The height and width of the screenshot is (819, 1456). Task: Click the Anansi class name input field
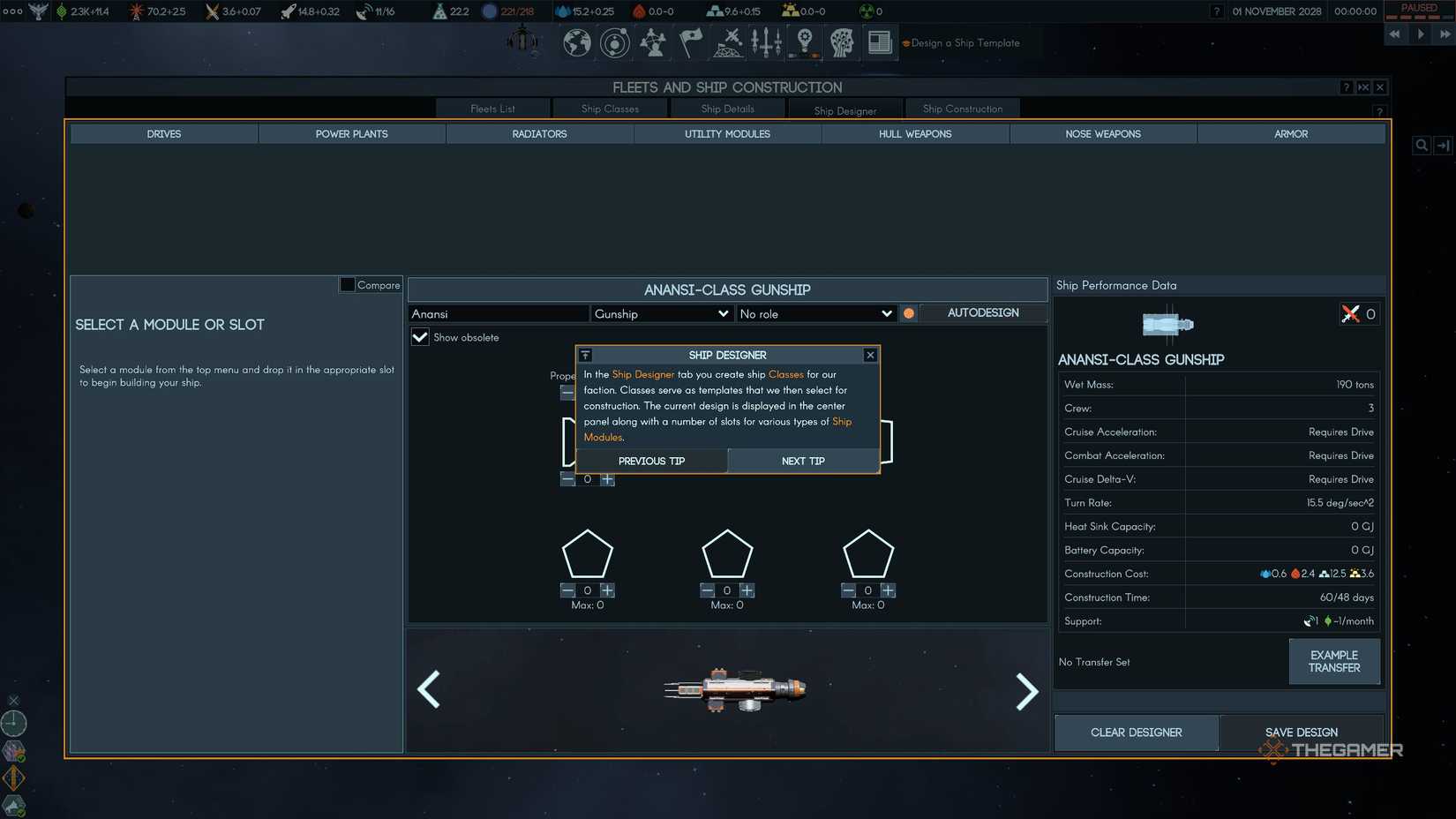(x=499, y=313)
